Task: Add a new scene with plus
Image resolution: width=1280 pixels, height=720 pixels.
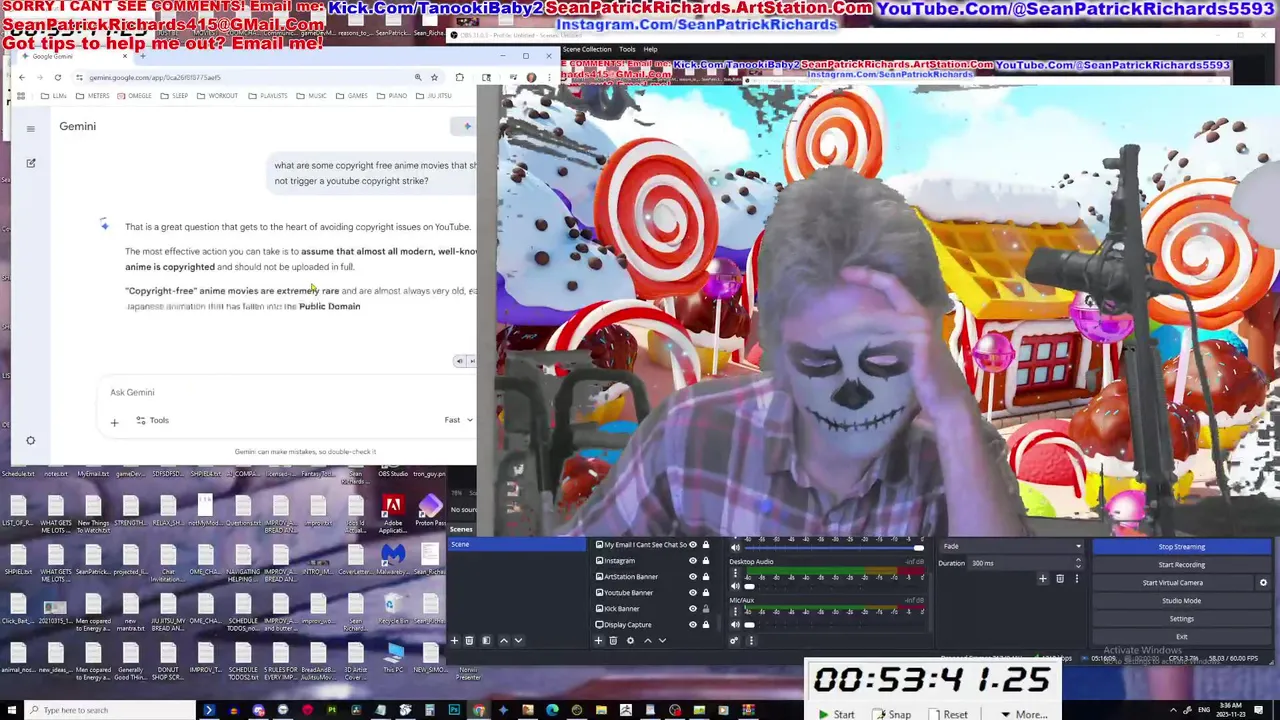Action: click(454, 641)
